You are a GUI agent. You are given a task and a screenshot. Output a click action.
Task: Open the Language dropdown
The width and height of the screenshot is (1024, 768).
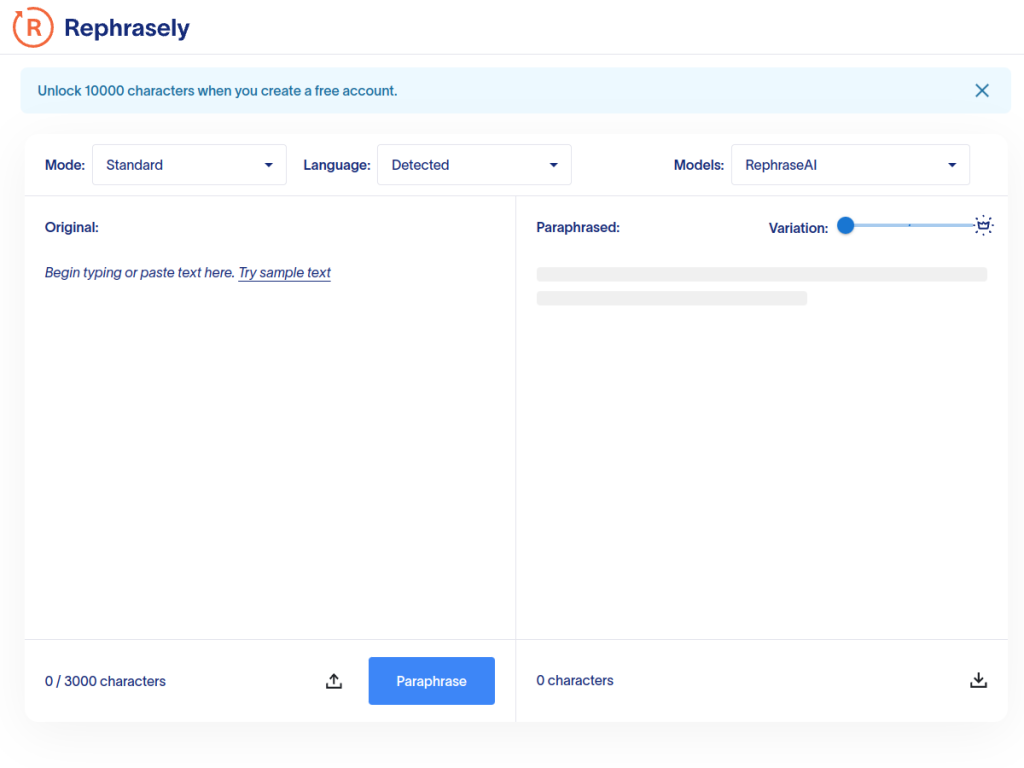coord(474,165)
